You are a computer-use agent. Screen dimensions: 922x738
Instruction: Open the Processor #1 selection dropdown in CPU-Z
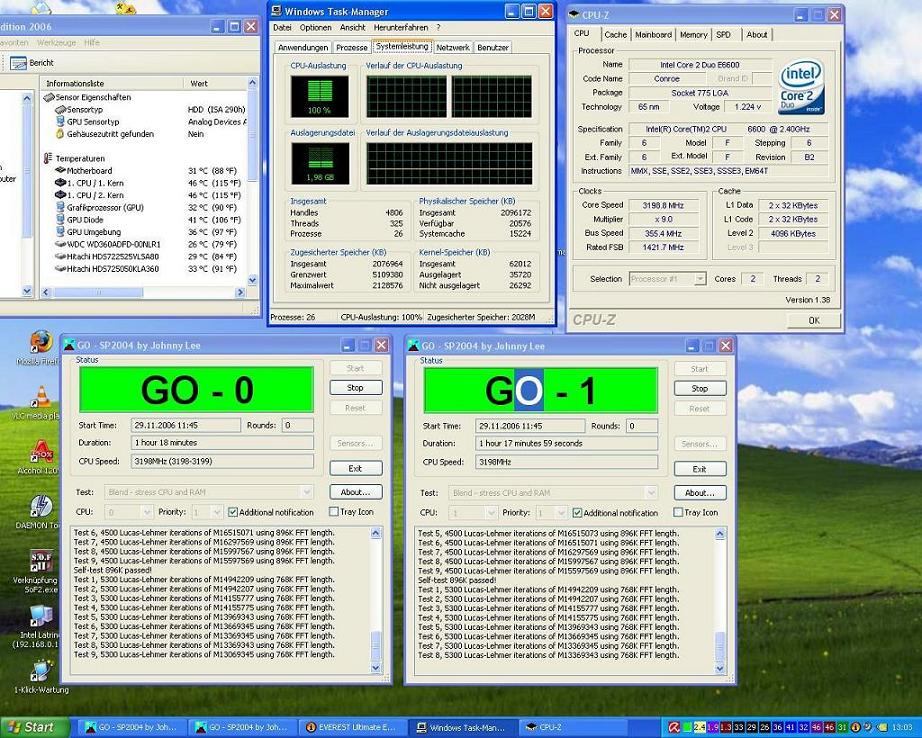click(700, 279)
